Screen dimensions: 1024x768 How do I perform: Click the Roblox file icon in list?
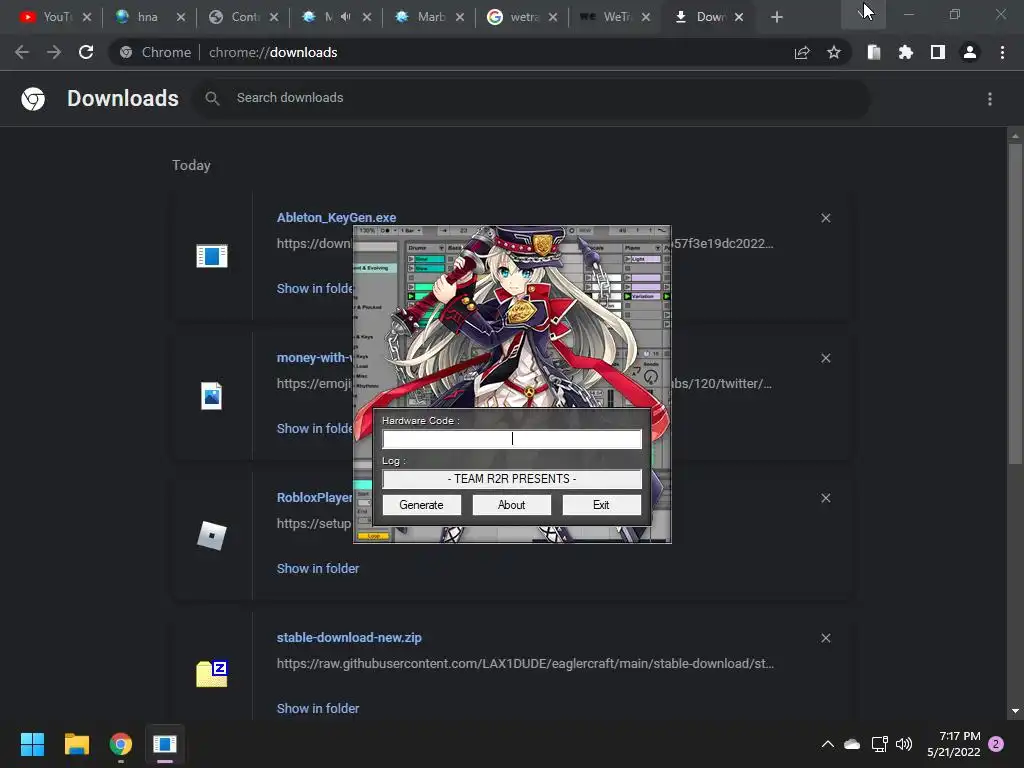(x=212, y=536)
